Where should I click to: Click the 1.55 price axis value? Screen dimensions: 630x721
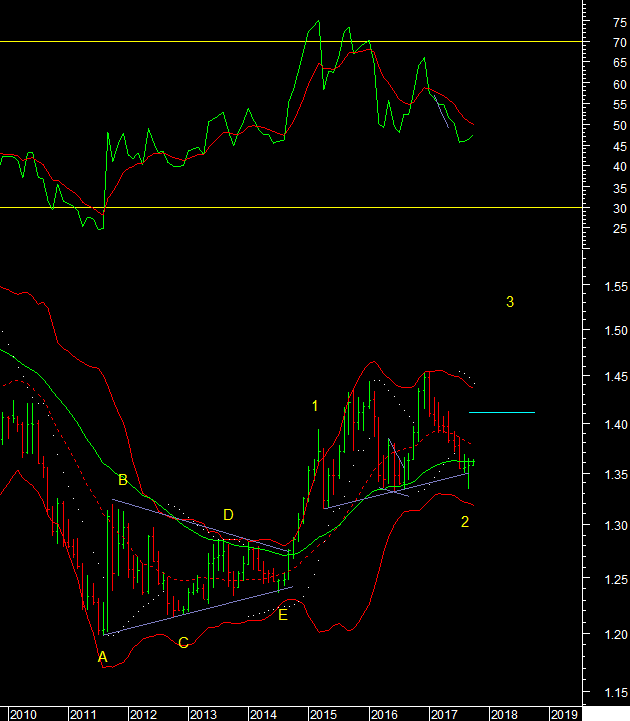click(x=616, y=286)
